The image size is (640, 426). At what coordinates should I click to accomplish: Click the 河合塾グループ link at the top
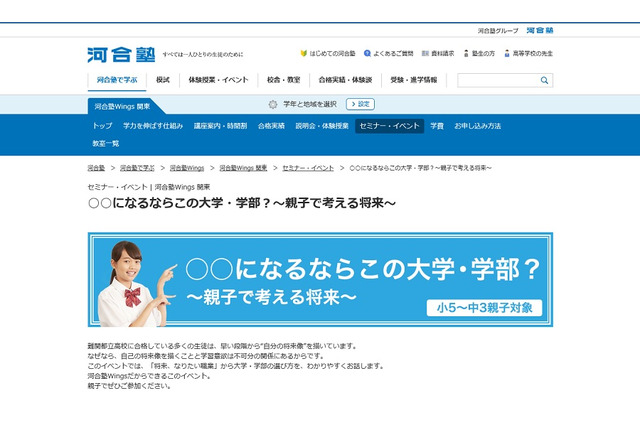pyautogui.click(x=498, y=31)
